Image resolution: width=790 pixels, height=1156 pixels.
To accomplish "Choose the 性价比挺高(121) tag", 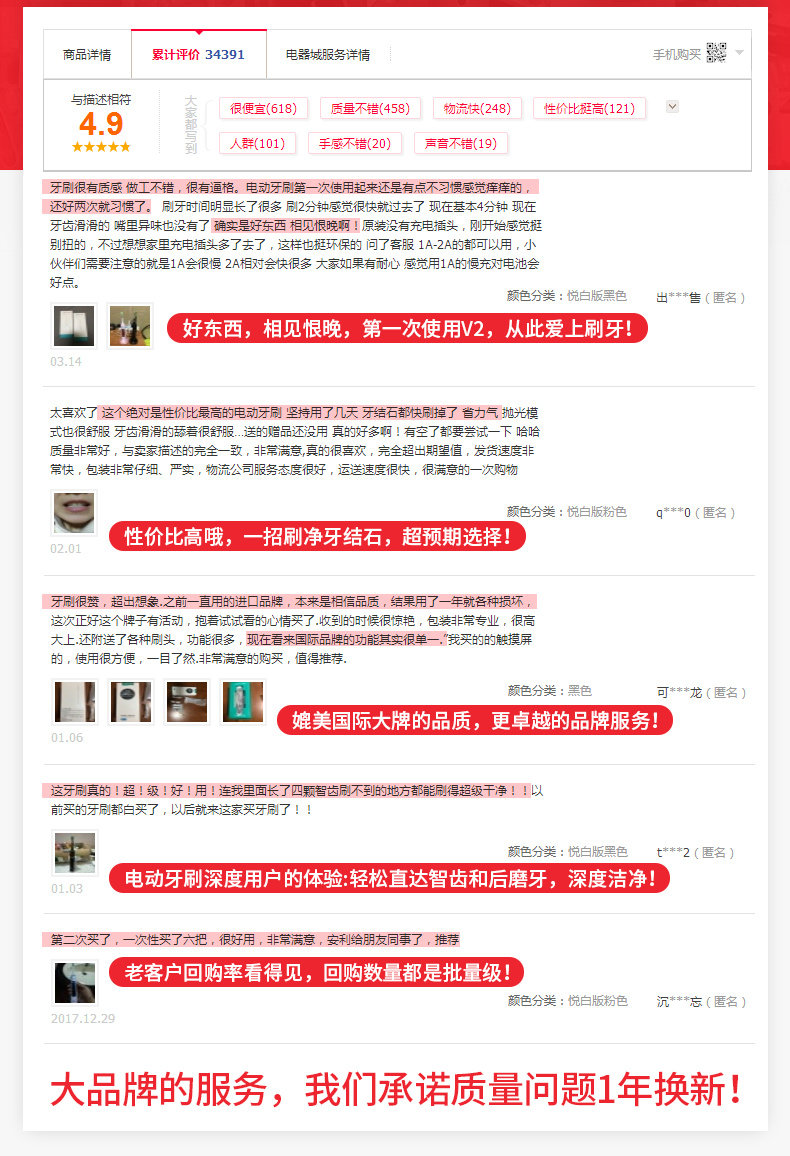I will (590, 108).
